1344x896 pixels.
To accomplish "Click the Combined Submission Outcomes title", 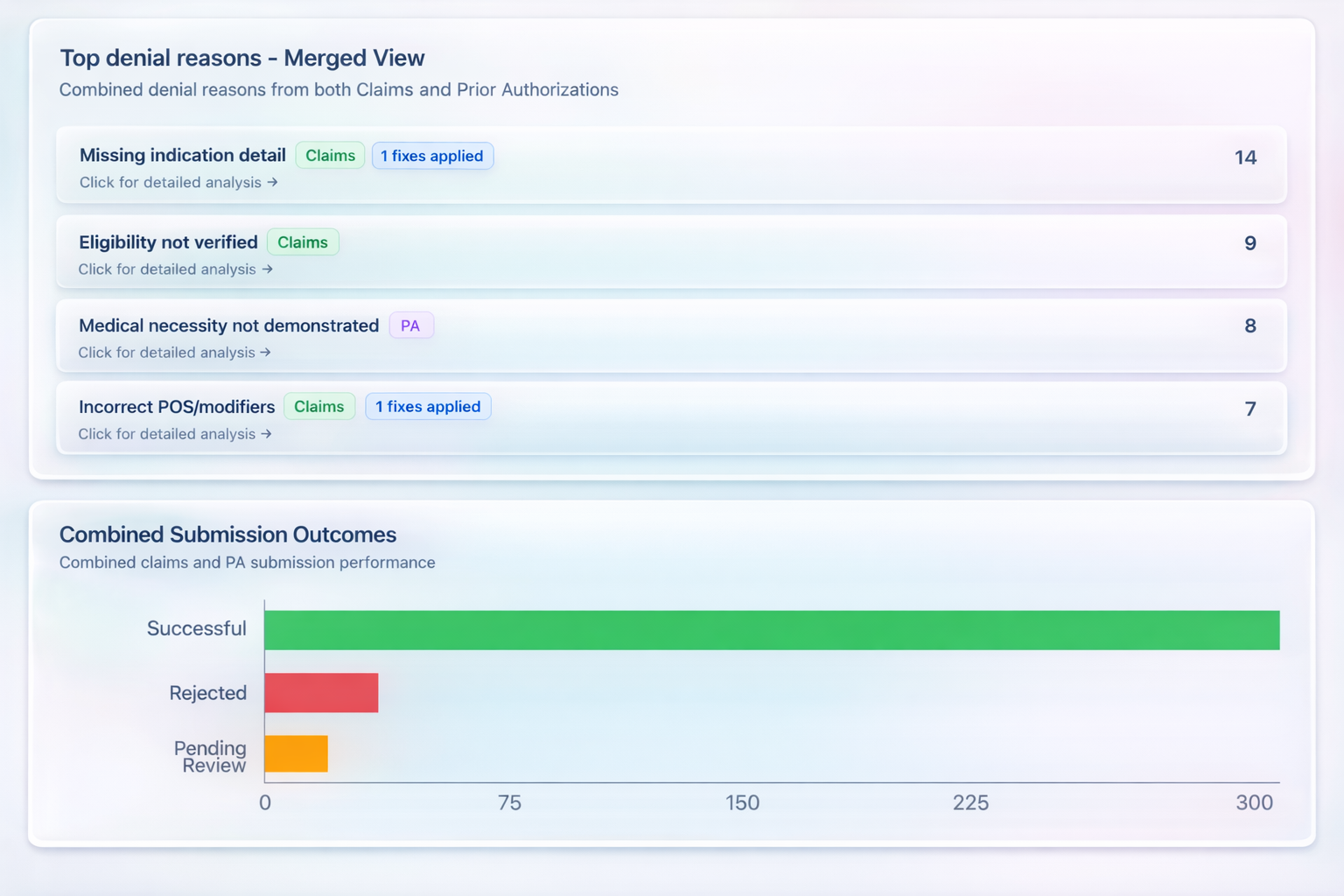I will click(227, 535).
